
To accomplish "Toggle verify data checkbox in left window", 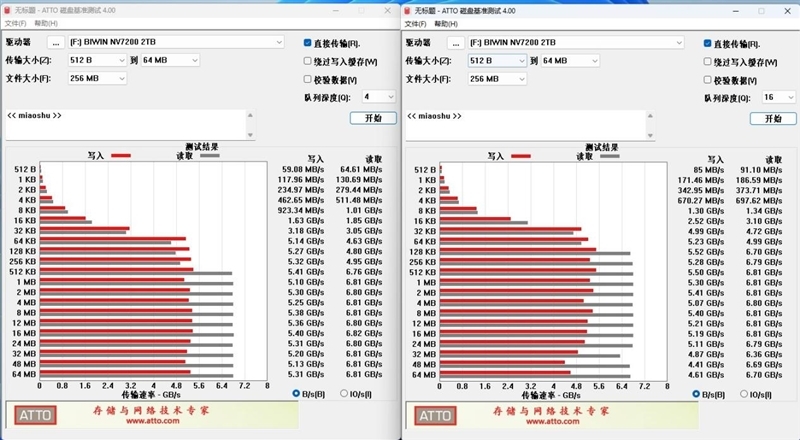I will (308, 79).
